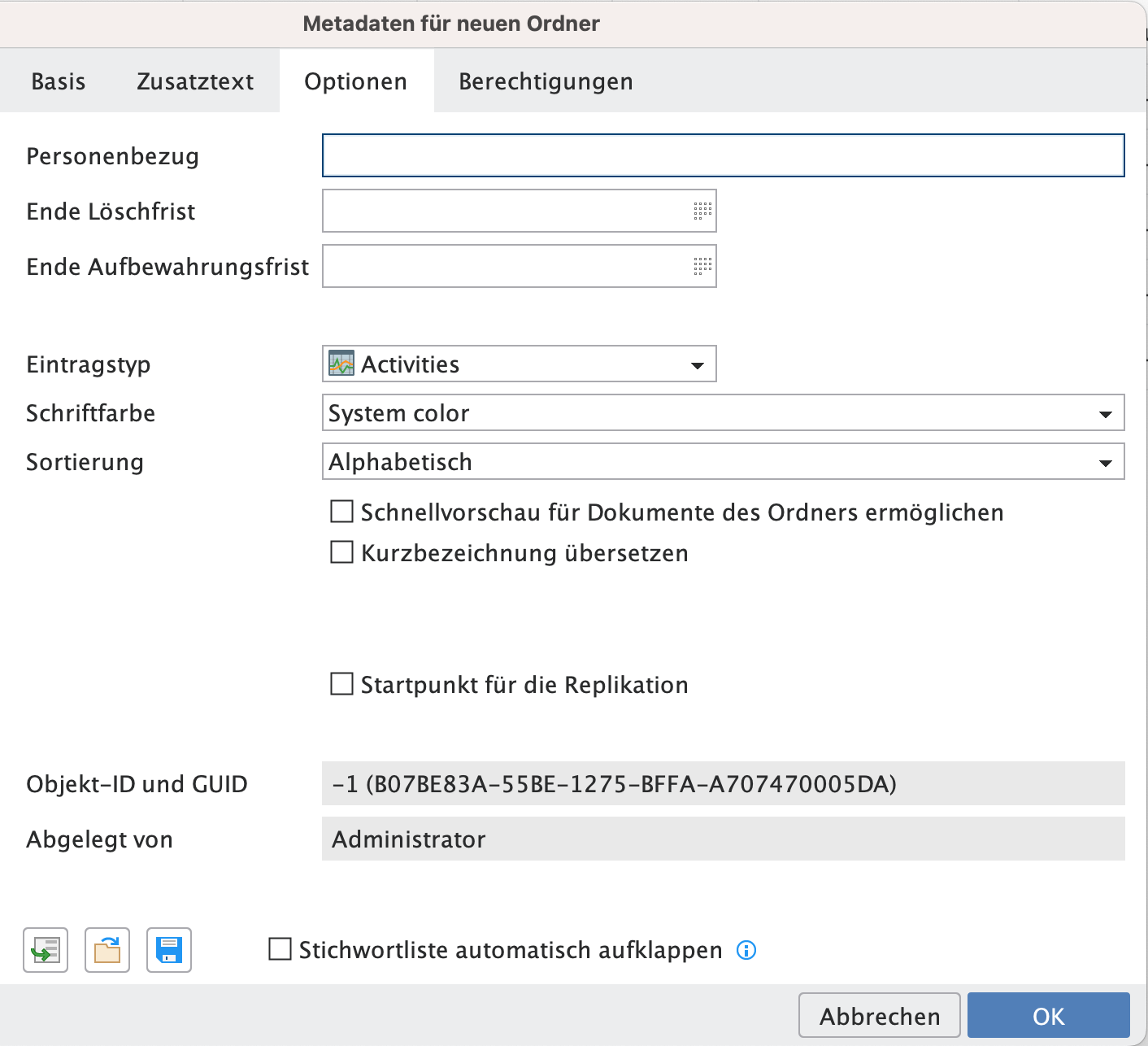Click the green-arrow form icon button
The height and width of the screenshot is (1046, 1148).
(46, 950)
